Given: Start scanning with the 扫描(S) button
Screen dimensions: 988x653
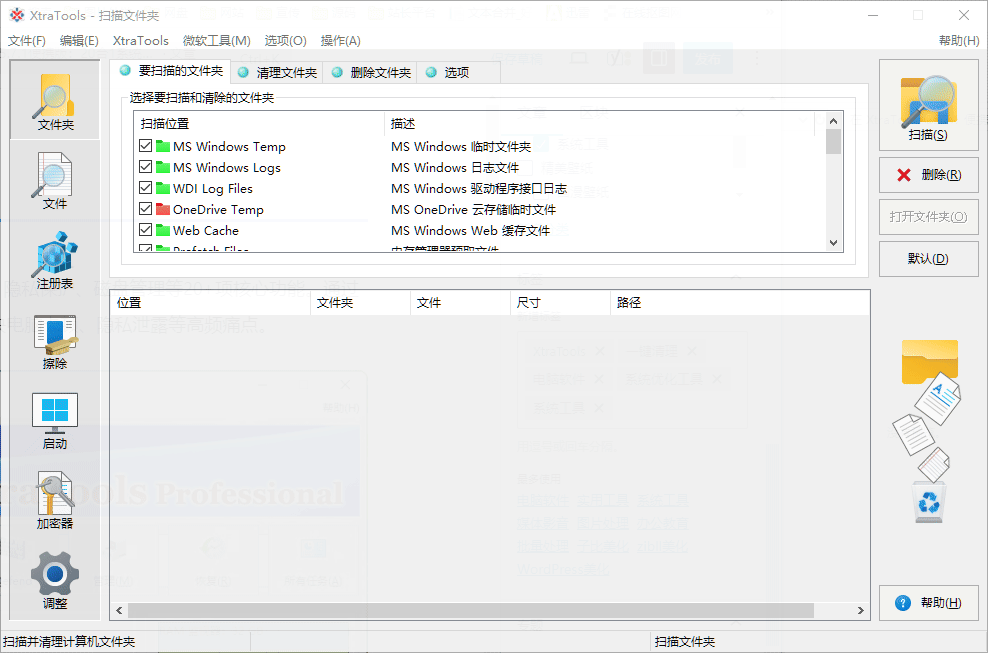Looking at the screenshot, I should click(x=928, y=105).
